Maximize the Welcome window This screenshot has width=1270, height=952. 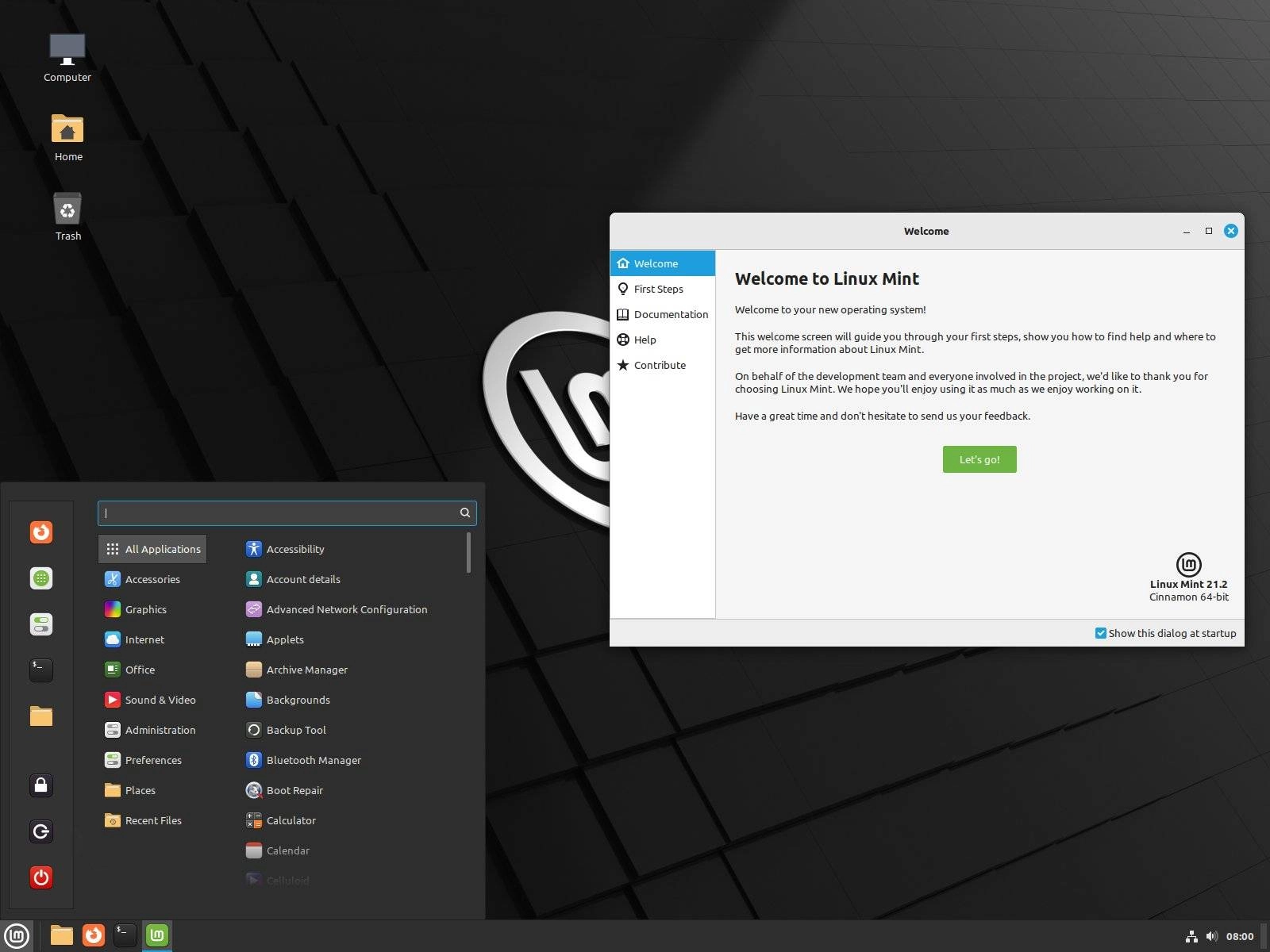pyautogui.click(x=1209, y=231)
